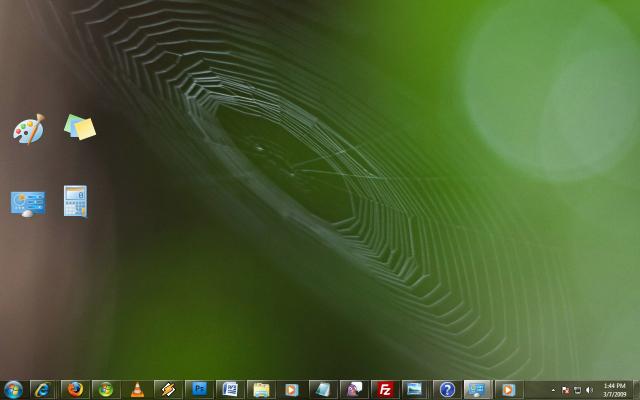The width and height of the screenshot is (640, 400).
Task: Open the Sticky Notes desktop icon
Action: point(79,127)
